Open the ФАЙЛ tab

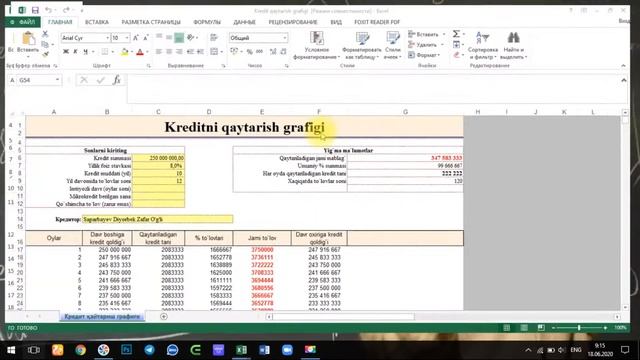coord(23,22)
